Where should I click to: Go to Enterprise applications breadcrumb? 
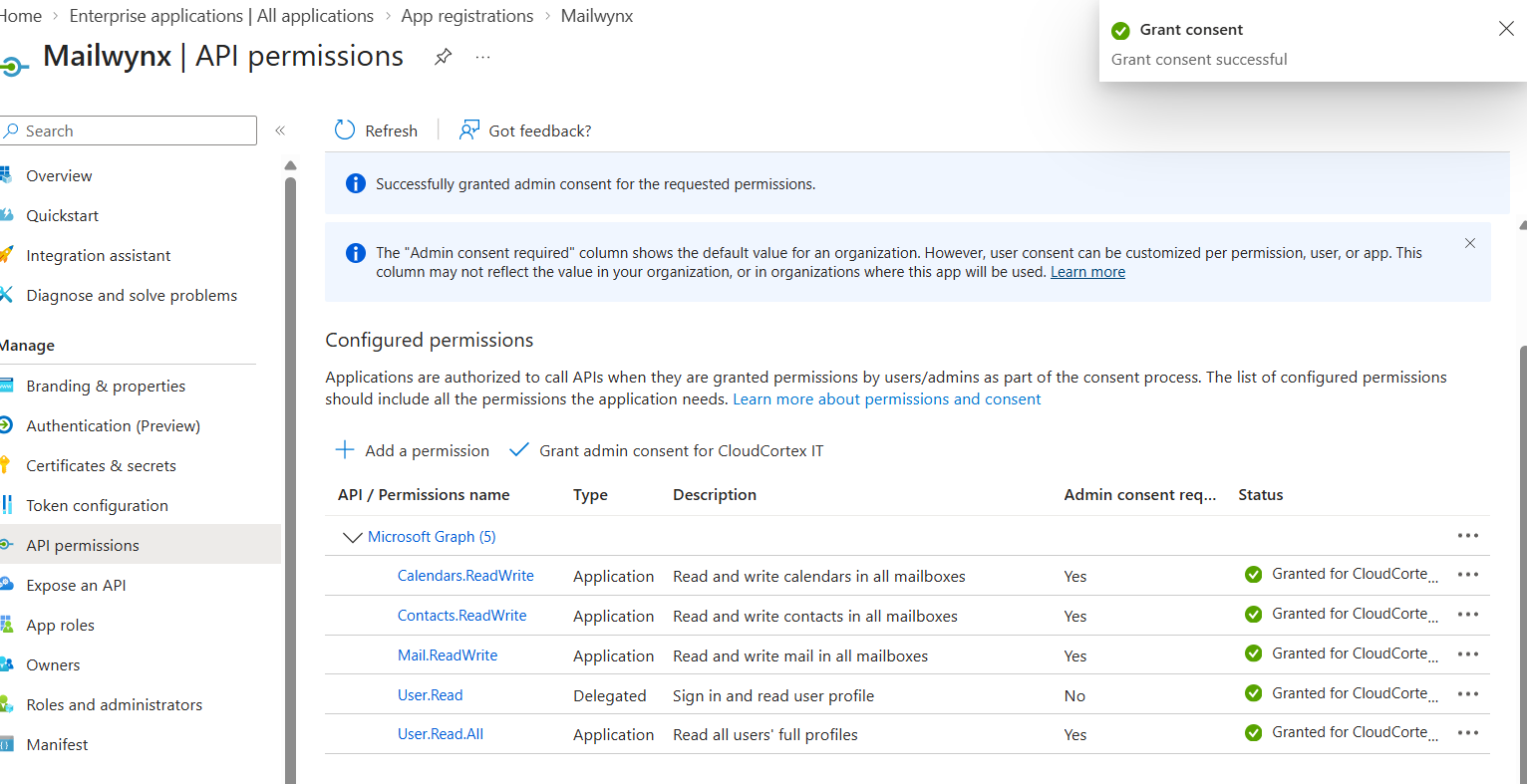click(x=221, y=16)
